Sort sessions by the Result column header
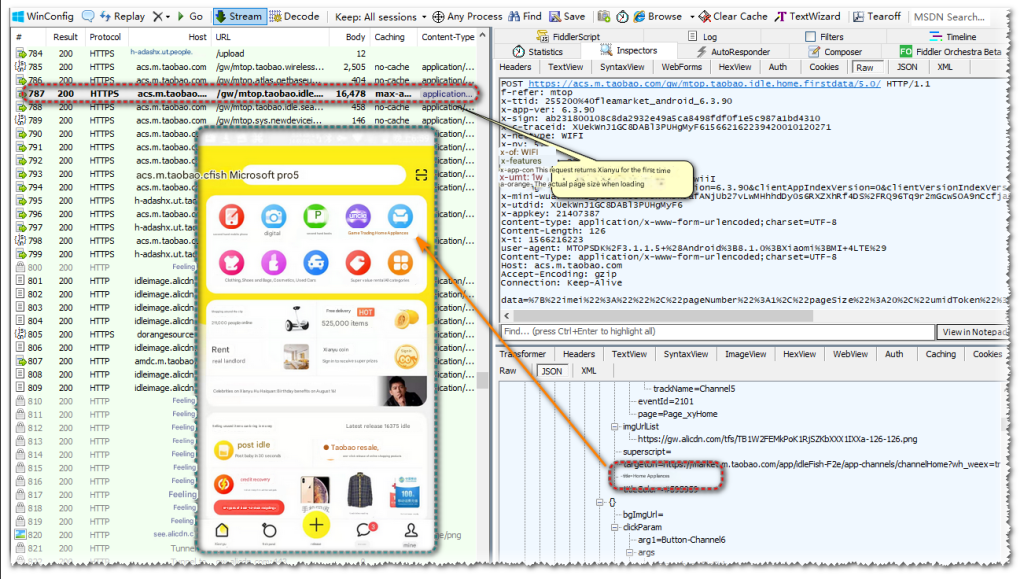 point(65,37)
